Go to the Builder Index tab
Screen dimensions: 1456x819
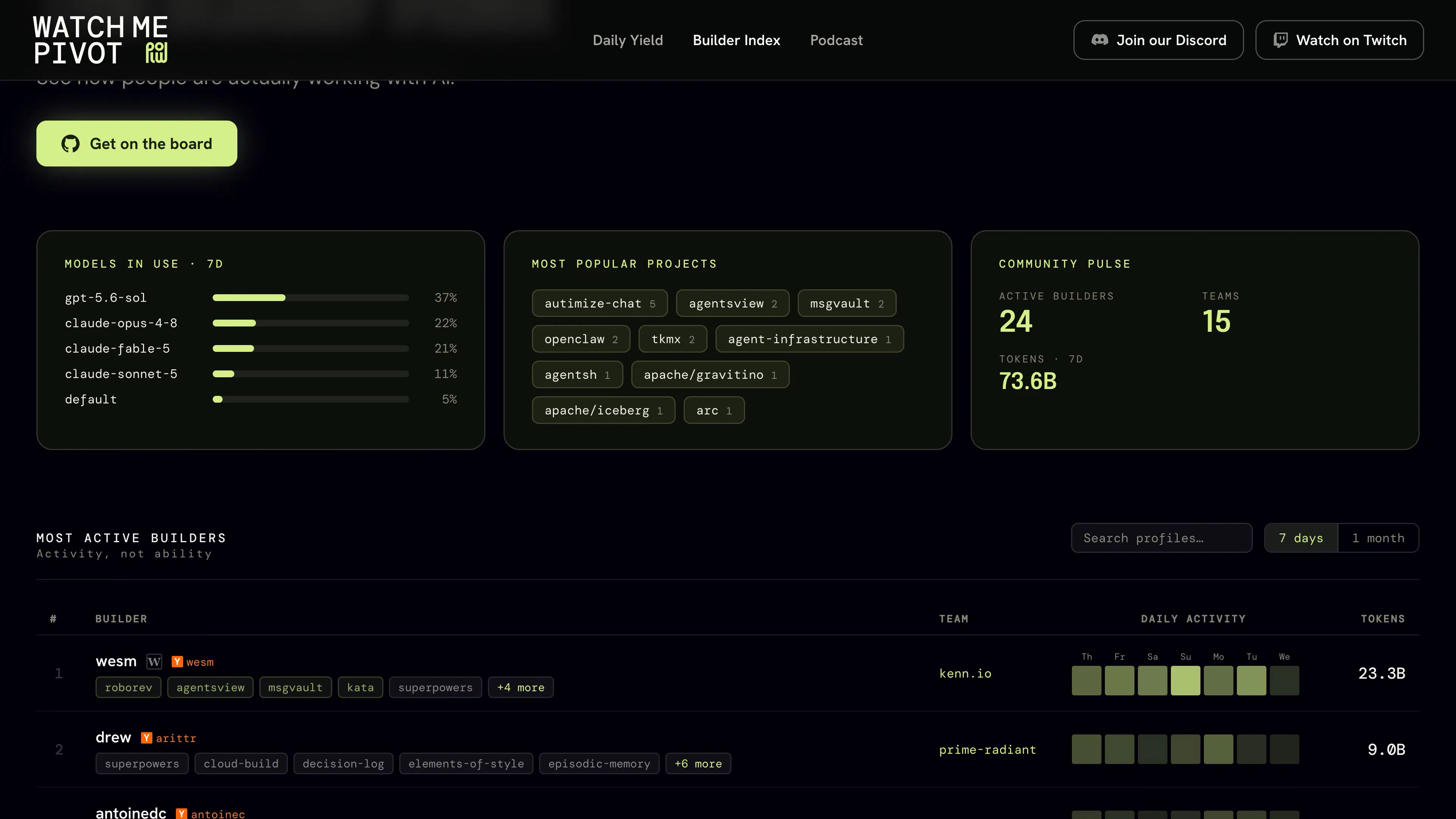(736, 40)
